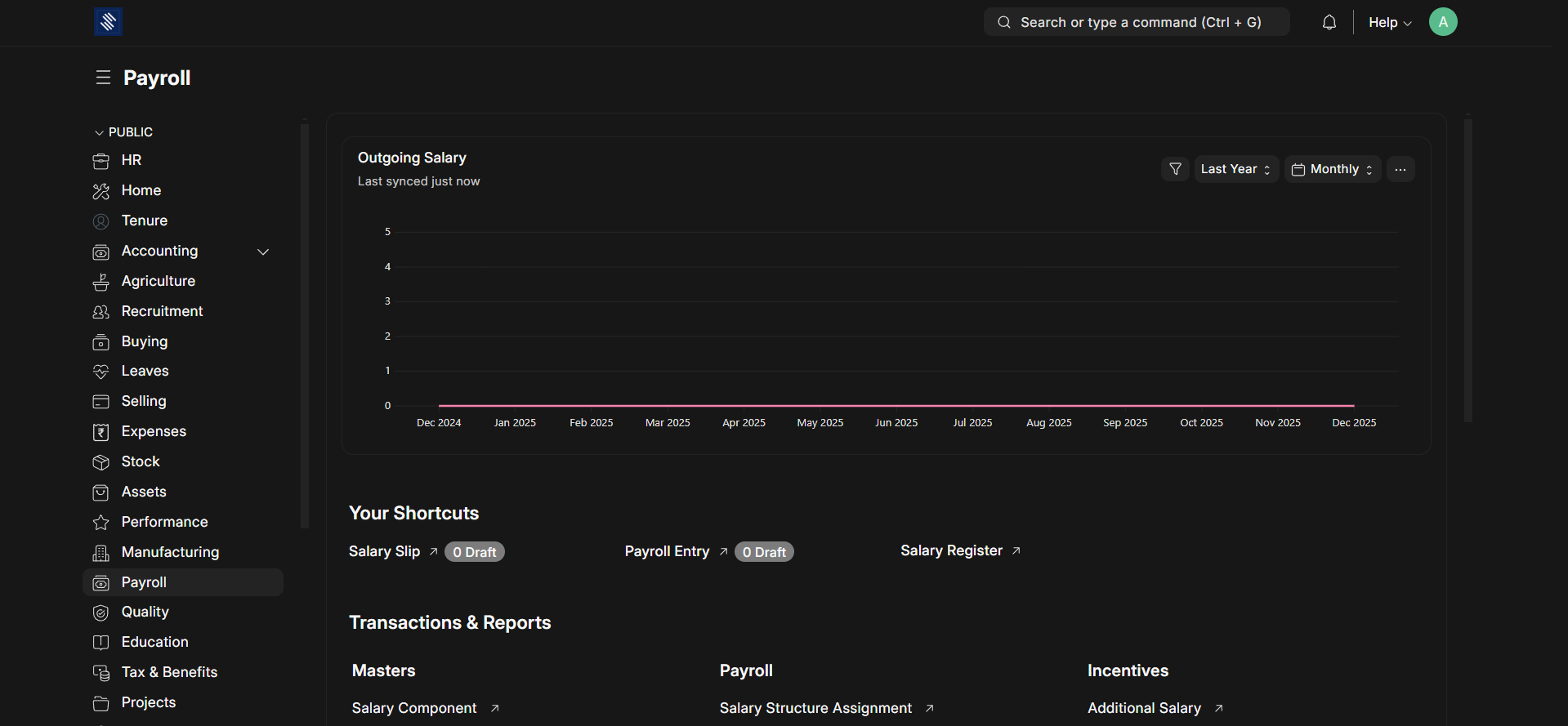The width and height of the screenshot is (1568, 726).
Task: Select the Payroll item in the sidebar
Action: [x=144, y=582]
